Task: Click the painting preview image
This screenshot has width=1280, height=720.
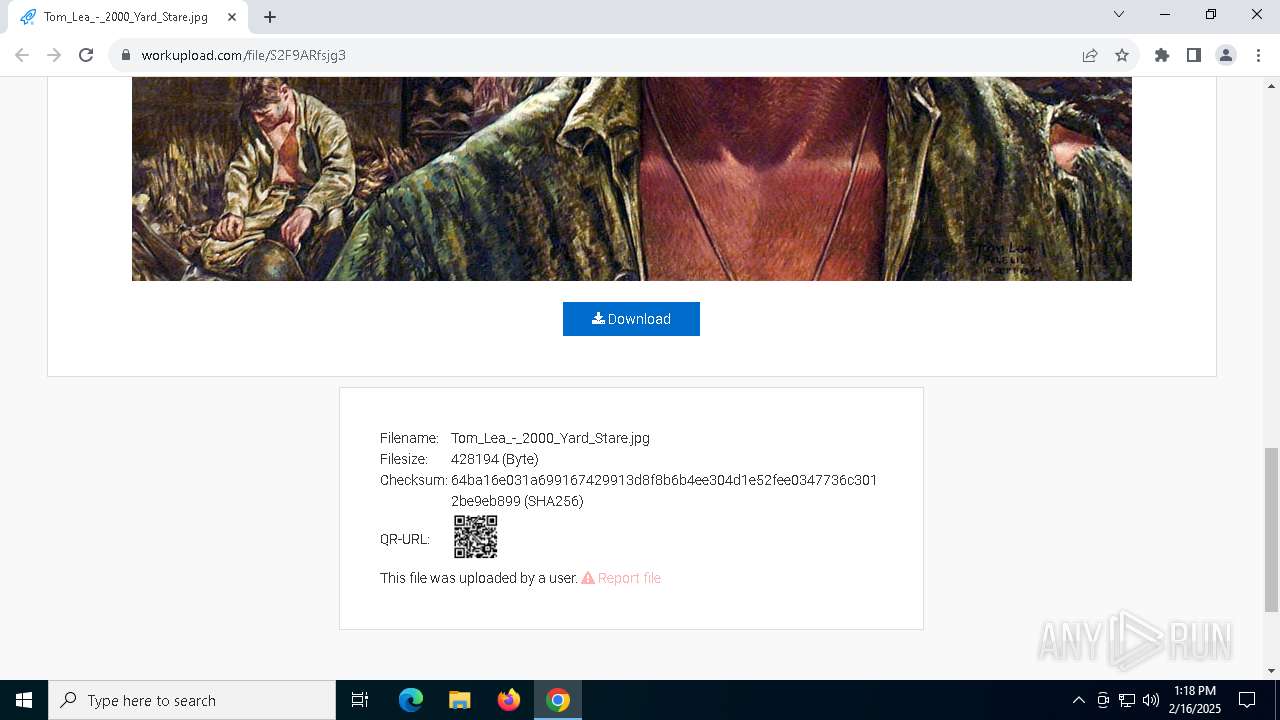Action: [x=632, y=179]
